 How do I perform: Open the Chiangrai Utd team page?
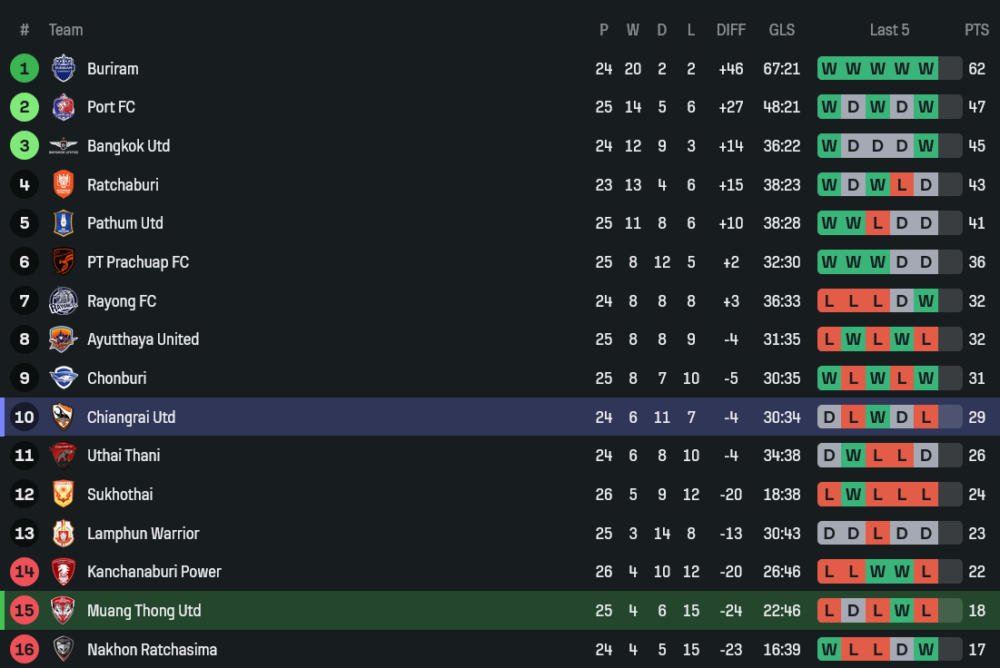pyautogui.click(x=131, y=417)
